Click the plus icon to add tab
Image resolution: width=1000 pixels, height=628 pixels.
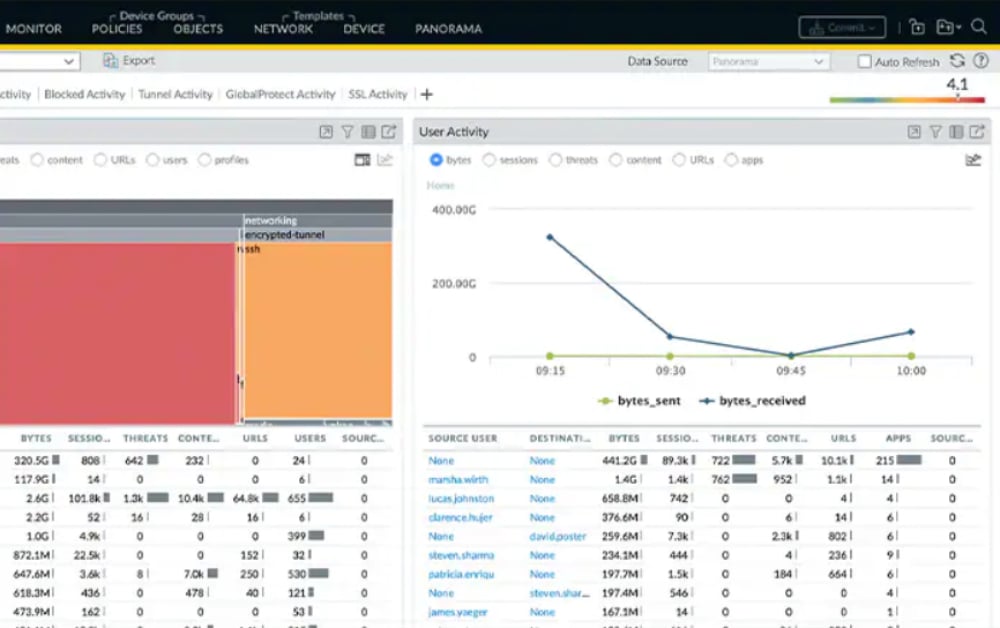427,94
